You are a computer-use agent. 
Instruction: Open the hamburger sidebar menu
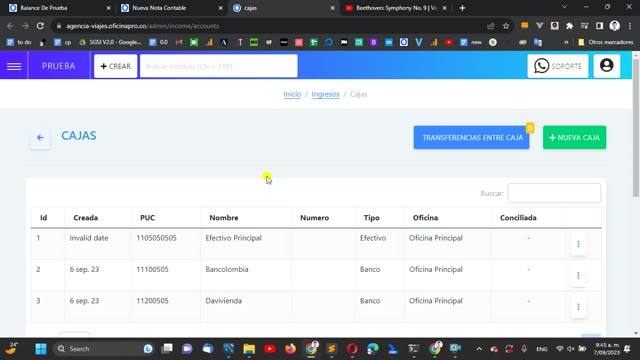click(x=14, y=66)
